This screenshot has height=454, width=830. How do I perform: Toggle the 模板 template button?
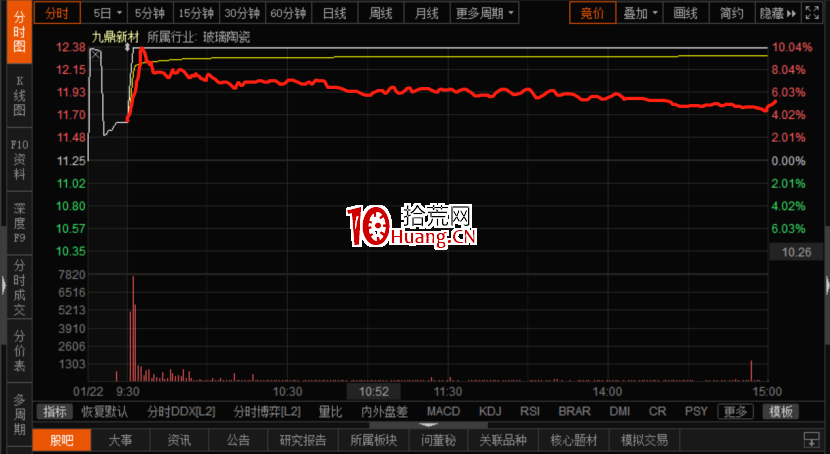pyautogui.click(x=781, y=411)
